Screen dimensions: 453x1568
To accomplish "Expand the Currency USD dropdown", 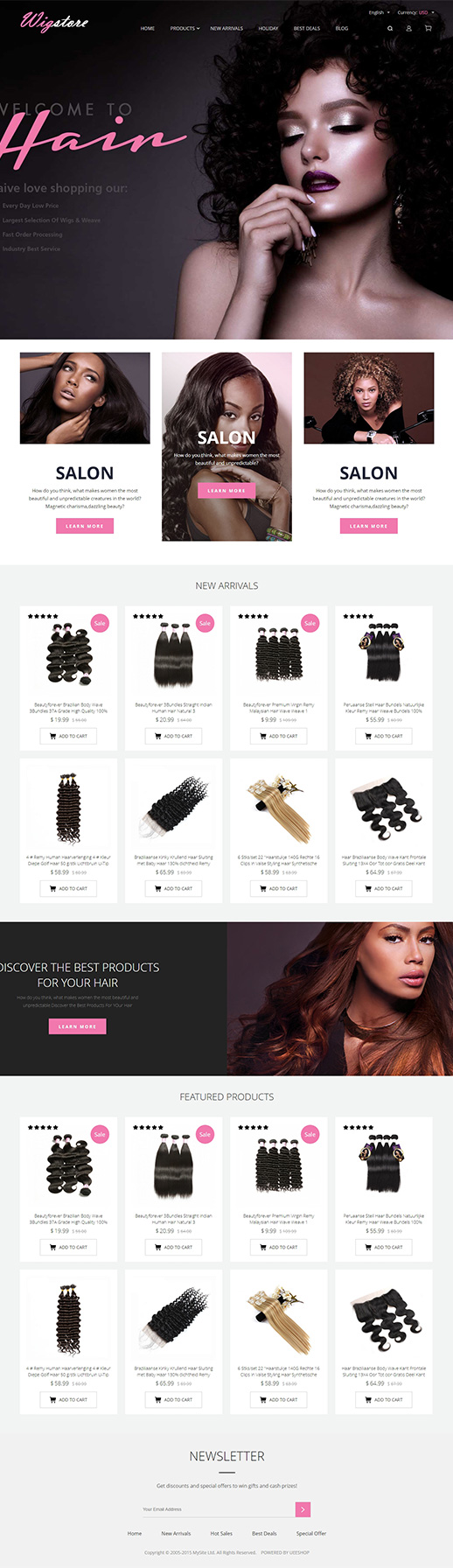I will tap(415, 12).
